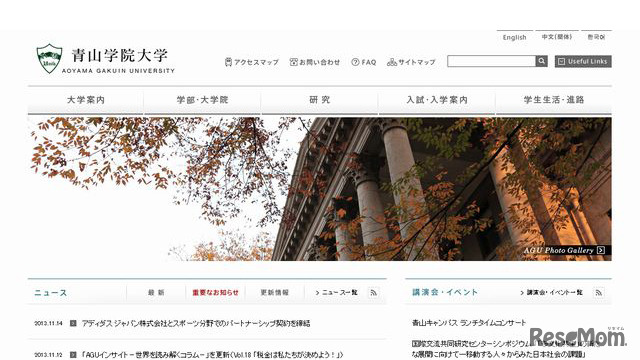Open the FAQ link
Viewport: 640px width, 360px height.
click(x=369, y=62)
